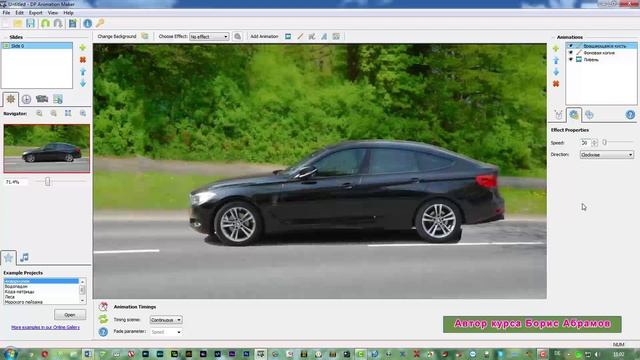Open the Fade parameter dropdown
This screenshot has height=360, width=640.
166,332
